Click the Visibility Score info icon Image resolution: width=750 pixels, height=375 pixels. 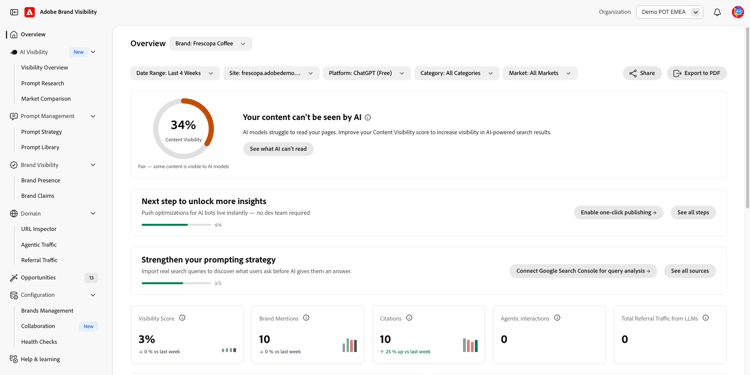click(x=182, y=318)
